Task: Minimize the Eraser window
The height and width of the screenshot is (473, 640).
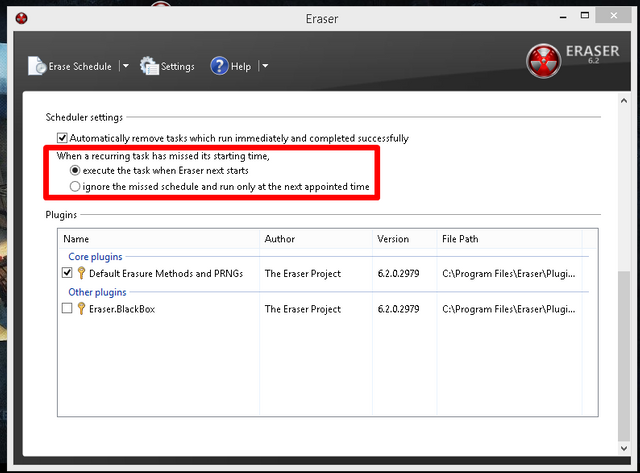Action: click(563, 16)
